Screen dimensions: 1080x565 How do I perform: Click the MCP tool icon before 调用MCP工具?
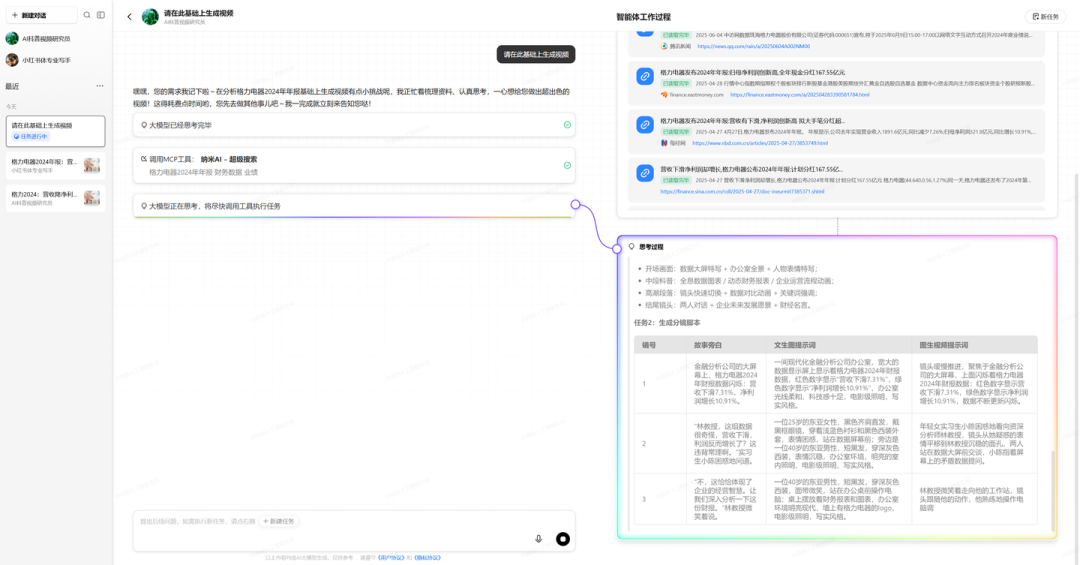point(144,159)
